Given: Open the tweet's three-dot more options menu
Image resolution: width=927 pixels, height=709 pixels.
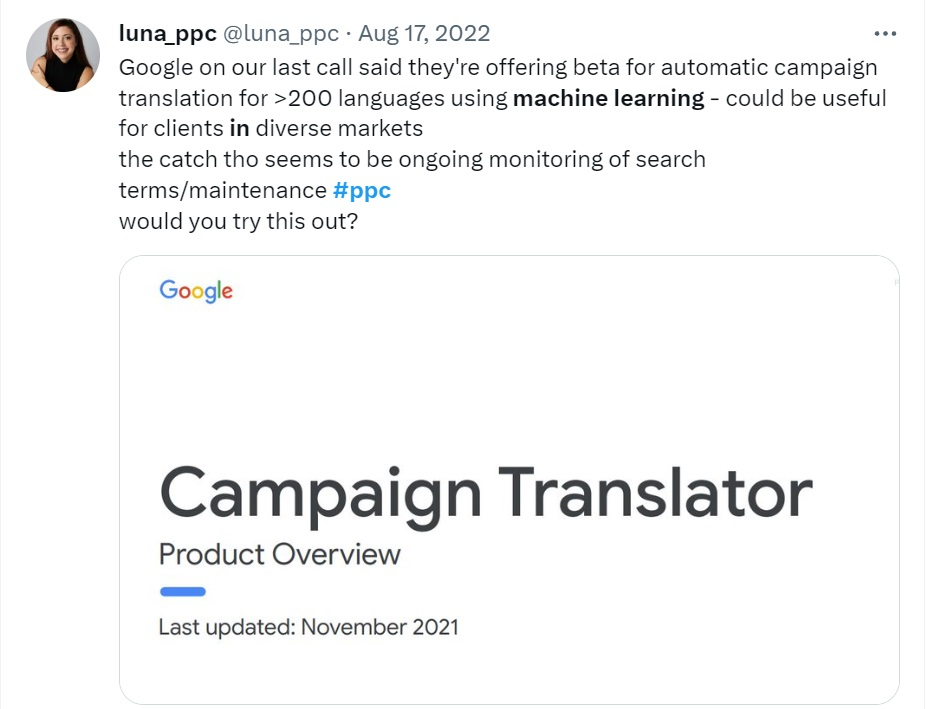Looking at the screenshot, I should [885, 34].
